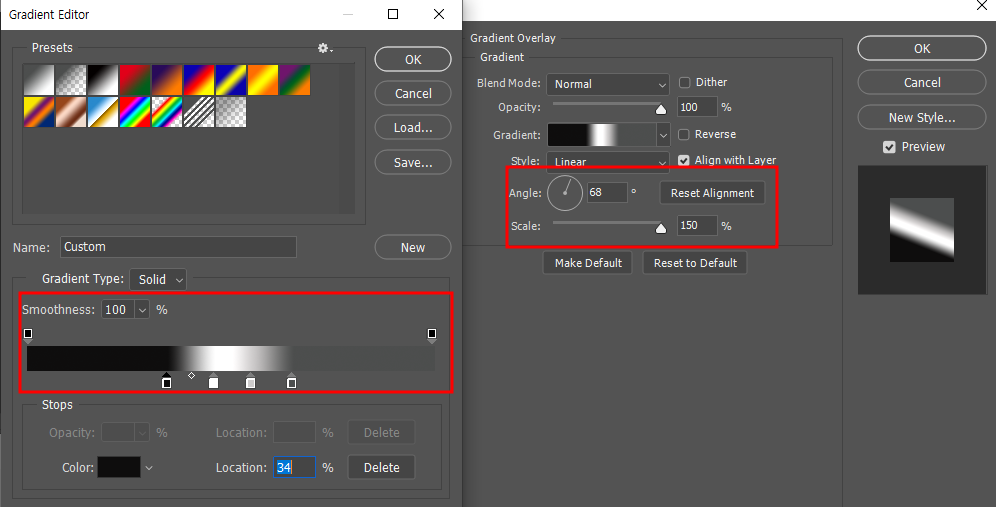This screenshot has width=996, height=507.
Task: Select the Orange, Yellow, Orange preset
Action: coord(263,80)
